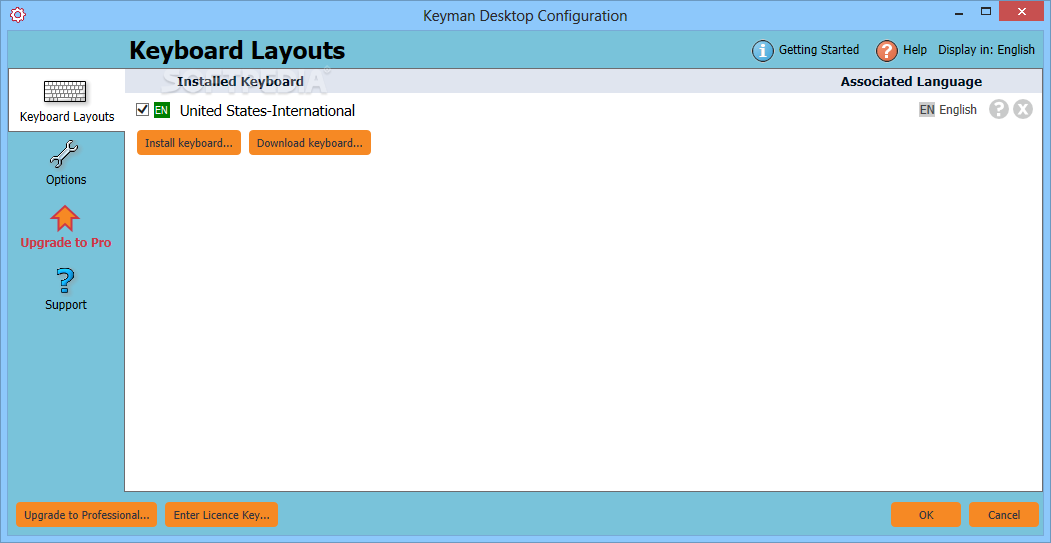Click the Getting Started info icon

point(763,50)
